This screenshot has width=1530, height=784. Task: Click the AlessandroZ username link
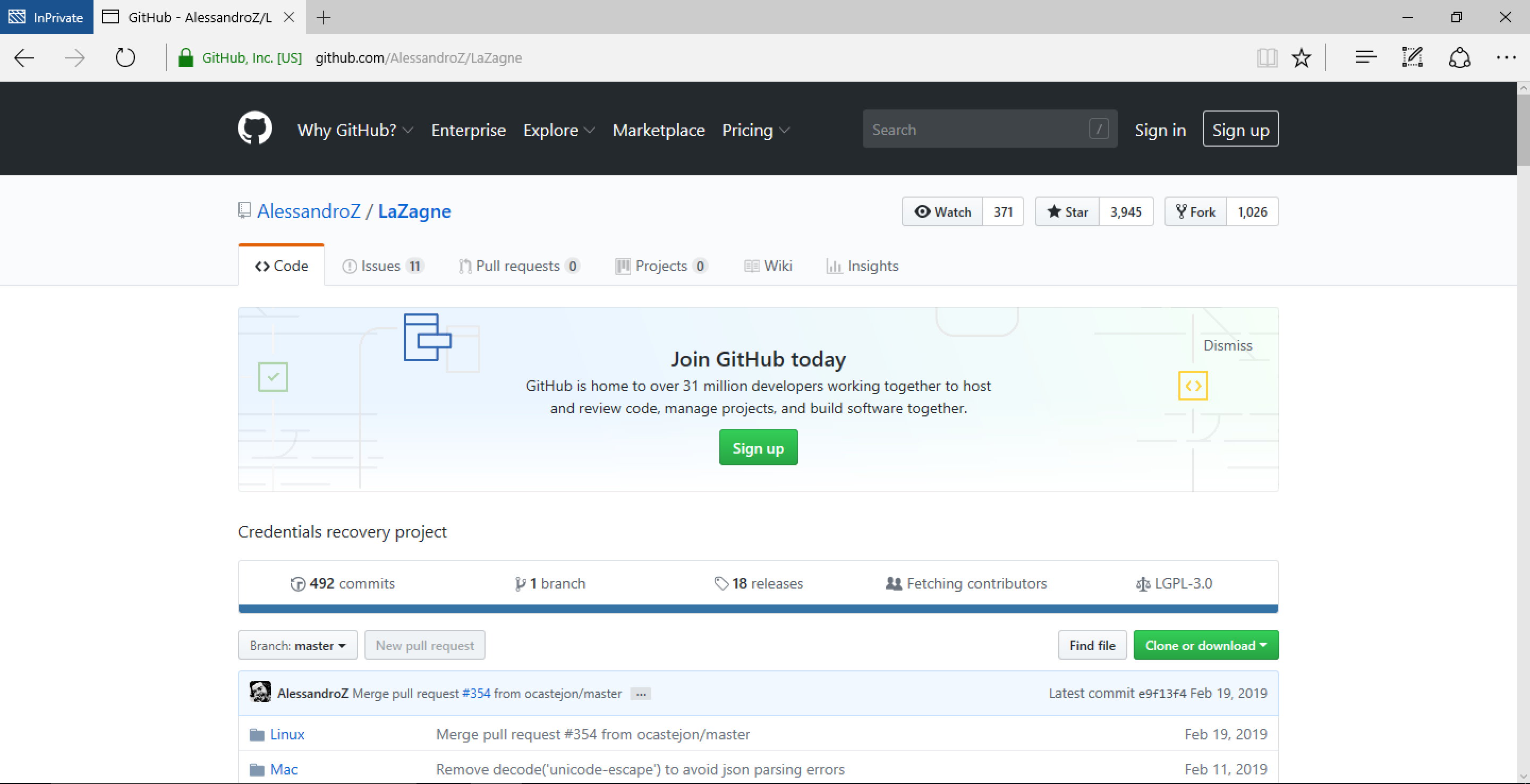point(307,211)
